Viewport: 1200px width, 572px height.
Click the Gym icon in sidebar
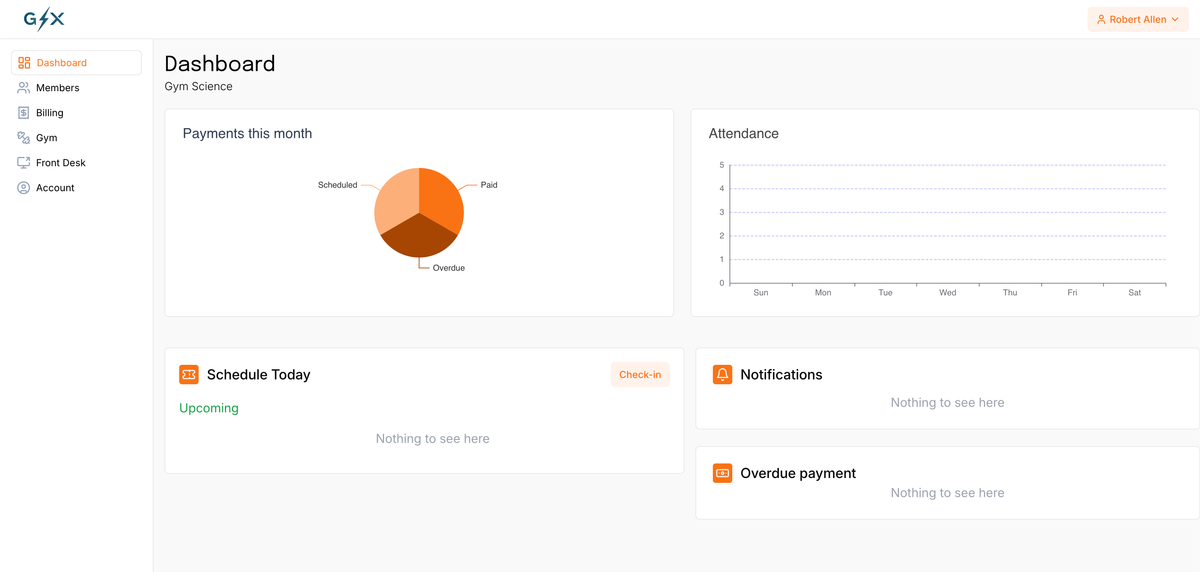[x=24, y=138]
